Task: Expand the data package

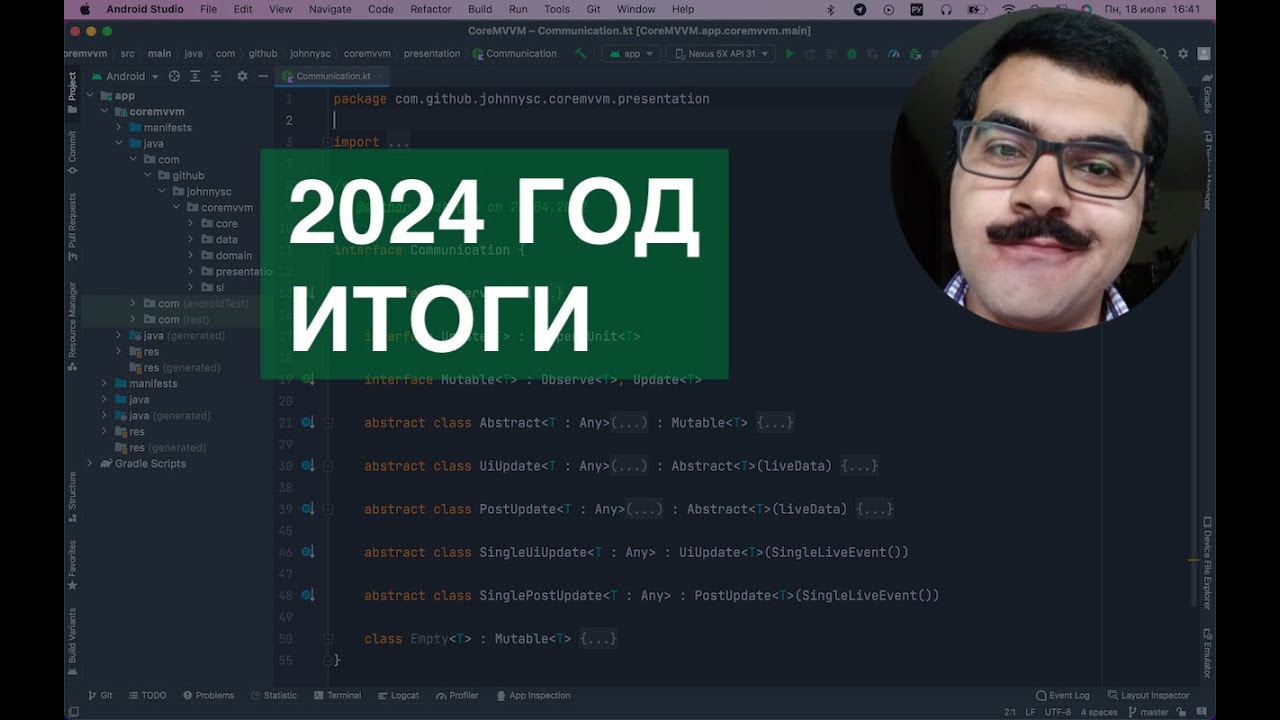Action: 191,240
